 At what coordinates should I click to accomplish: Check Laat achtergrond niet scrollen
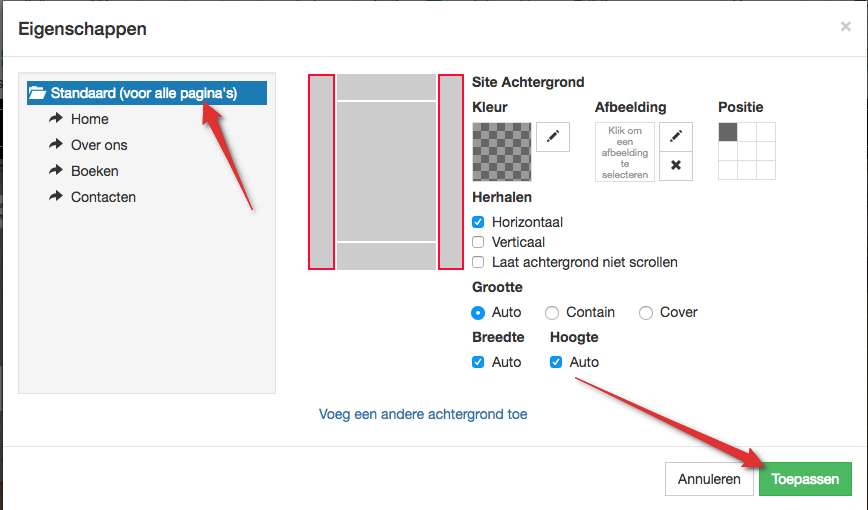pyautogui.click(x=478, y=262)
